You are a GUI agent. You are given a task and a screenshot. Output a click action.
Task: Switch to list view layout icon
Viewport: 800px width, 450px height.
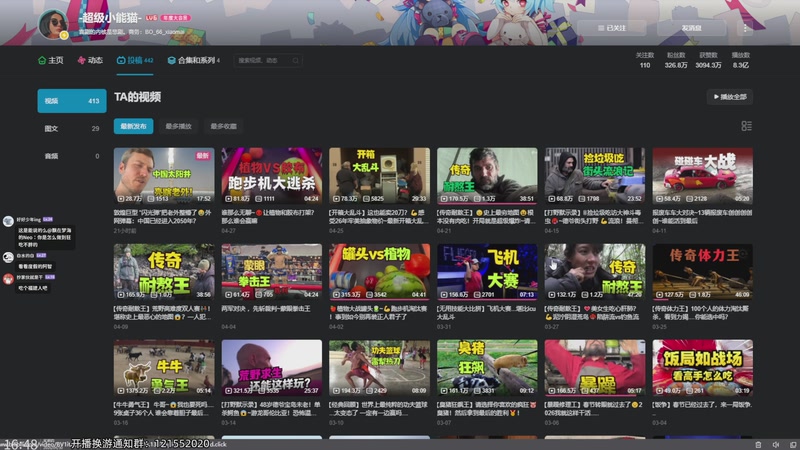coord(746,126)
